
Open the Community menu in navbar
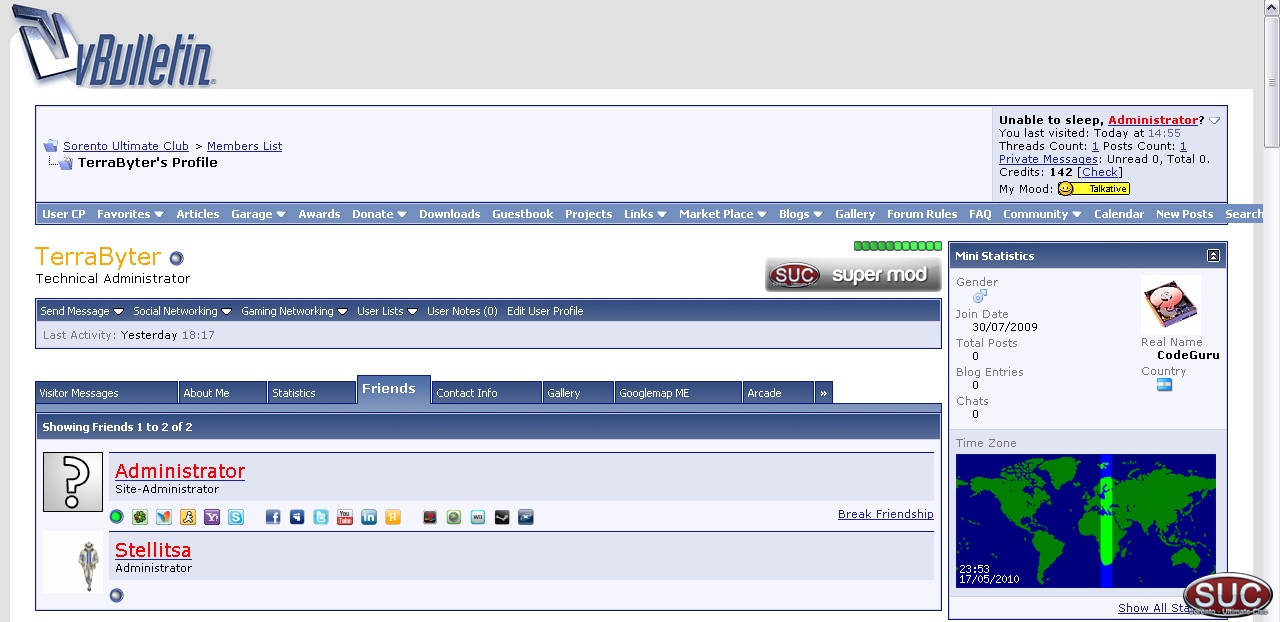(1042, 214)
